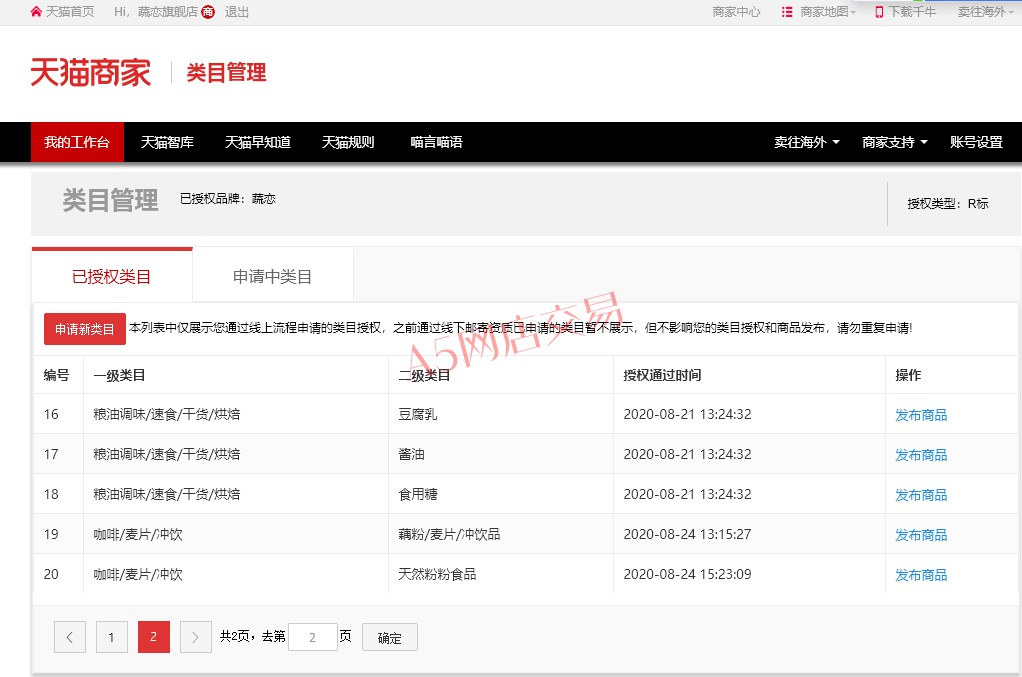Click the 一级类目 column header
The width and height of the screenshot is (1022, 677).
click(x=119, y=375)
